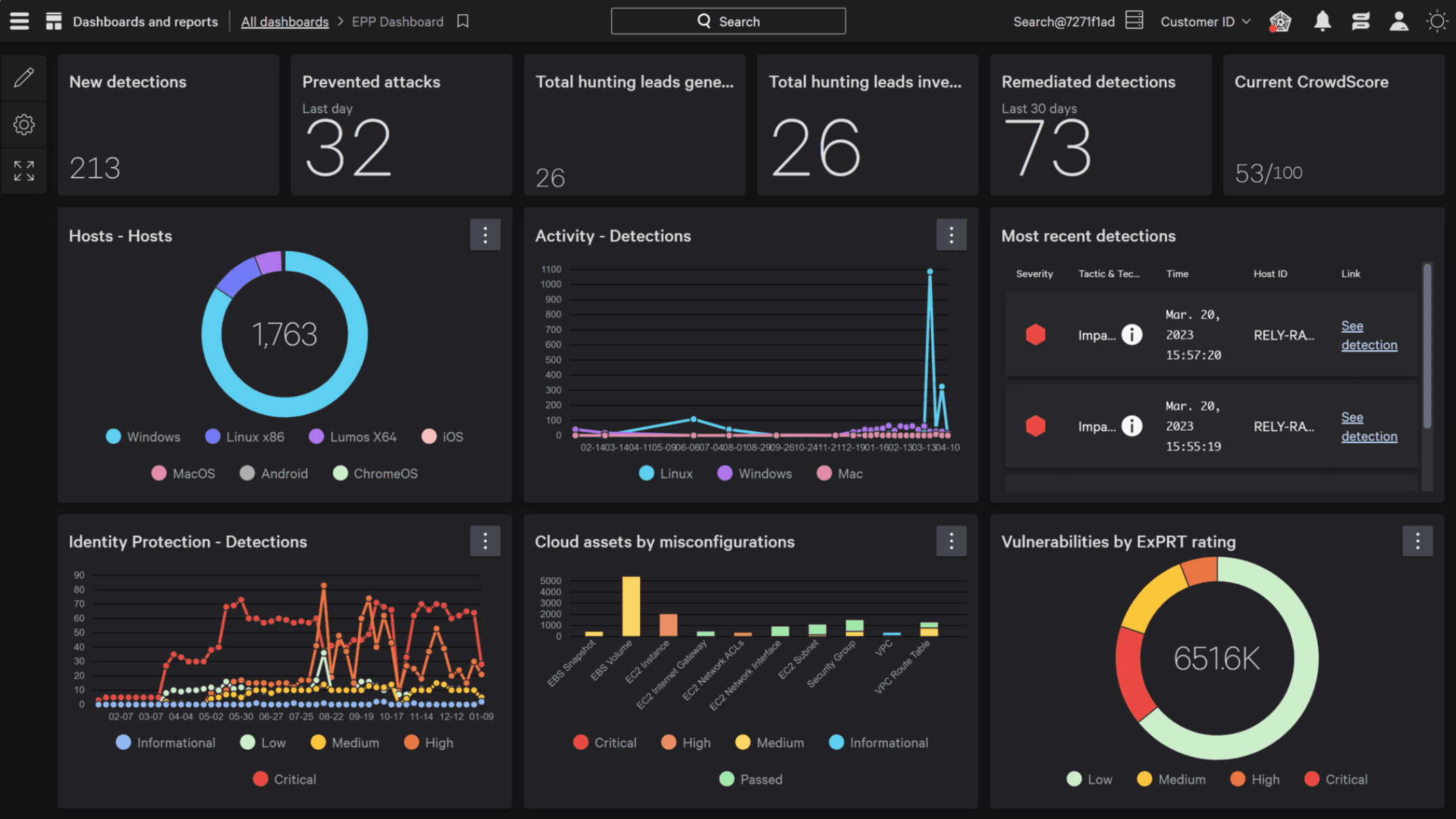Toggle Windows legend in Hosts chart
This screenshot has height=819, width=1456.
[x=143, y=437]
